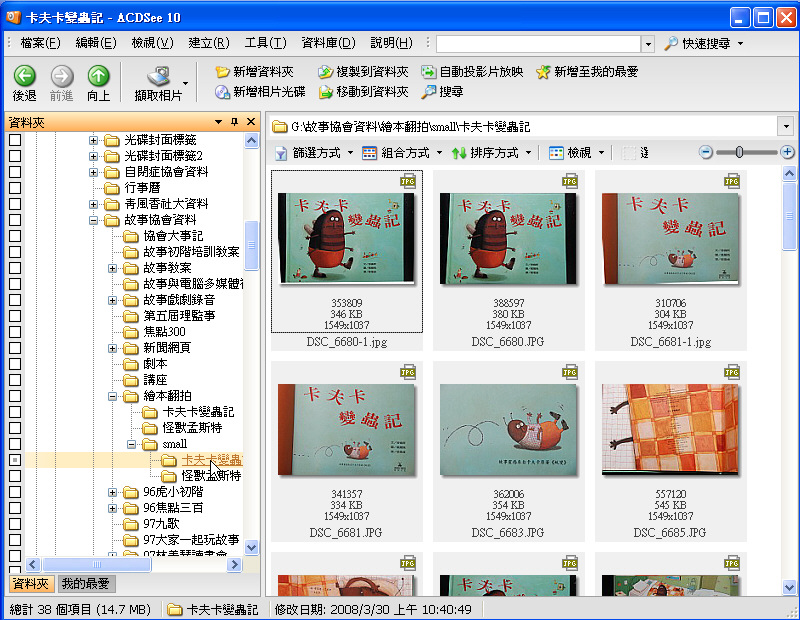Image resolution: width=800 pixels, height=620 pixels.
Task: Switch to the 我的最愛 tab
Action: point(86,583)
